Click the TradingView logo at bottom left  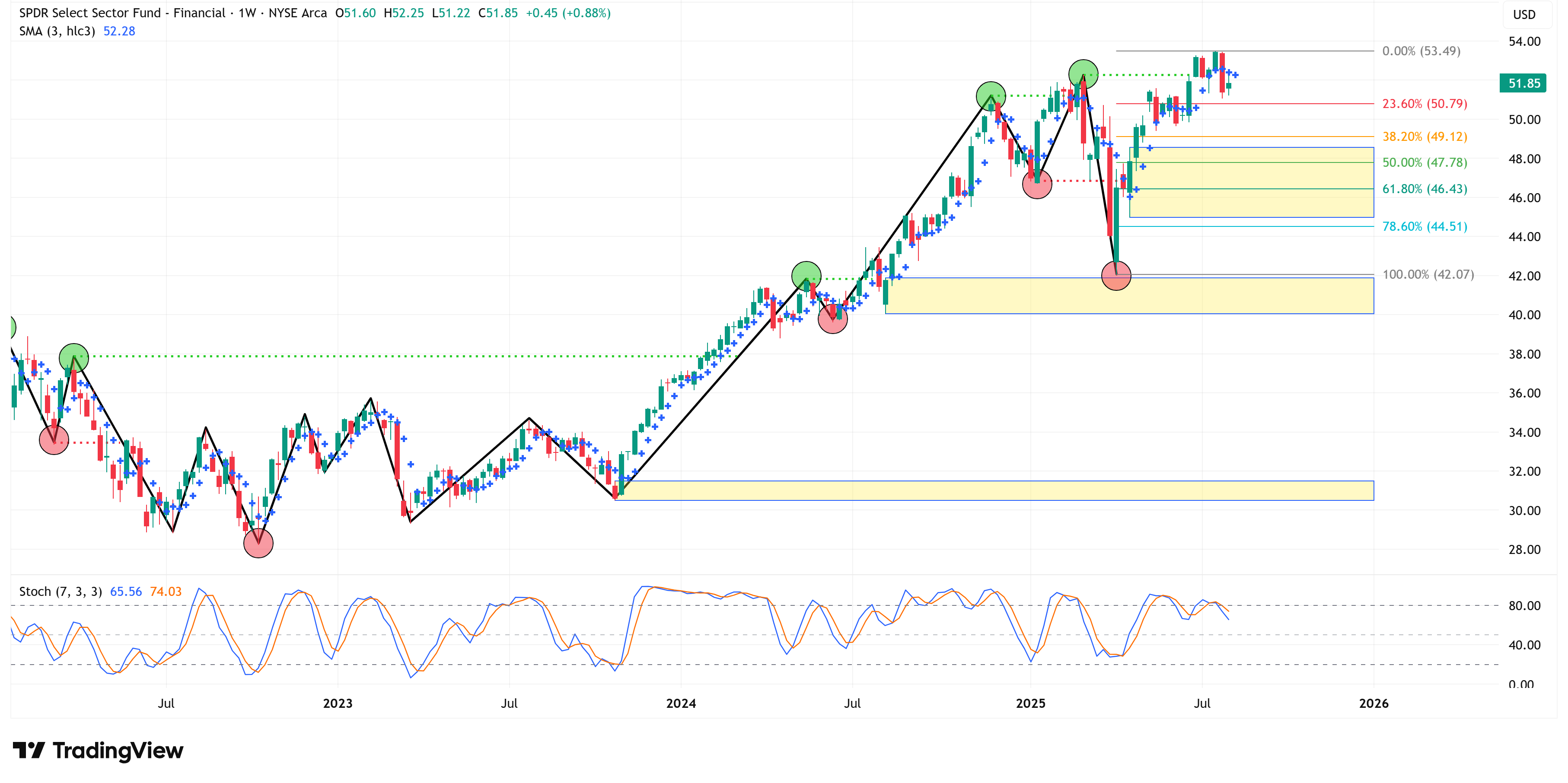click(x=97, y=750)
